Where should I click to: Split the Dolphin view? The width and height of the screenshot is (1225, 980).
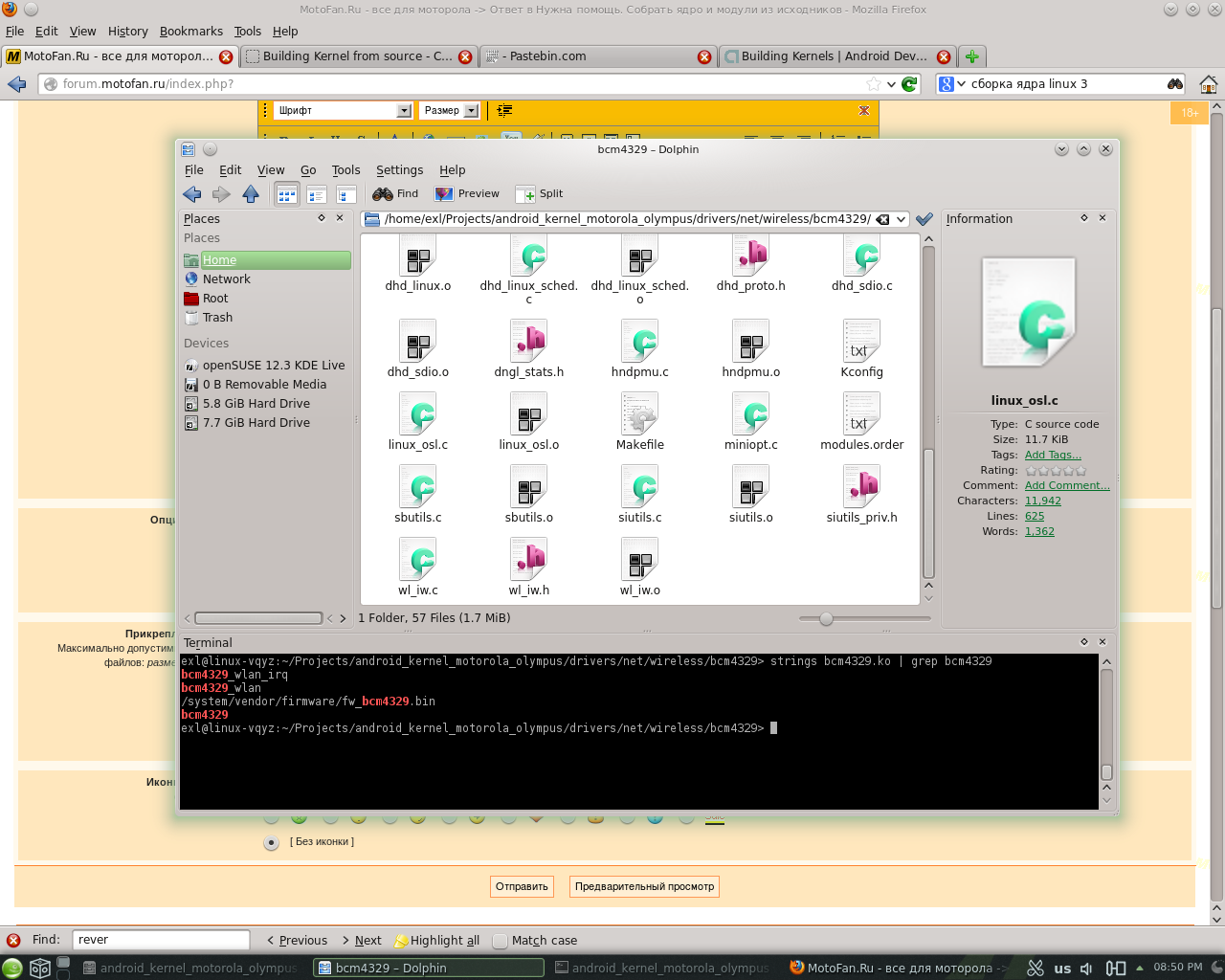[x=540, y=193]
